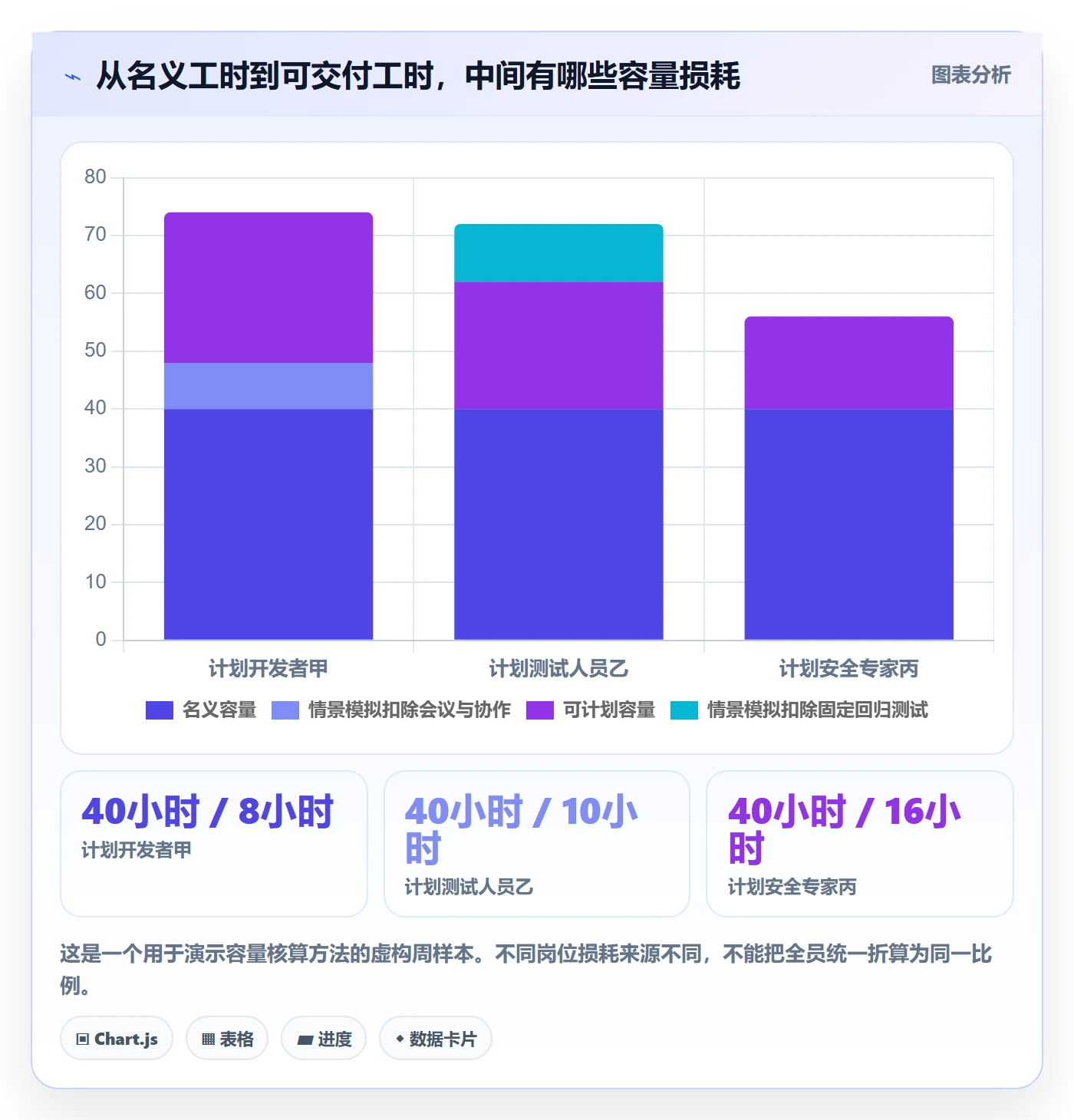Click the 情景模拟扣除固定回归测试 legend text

818,710
